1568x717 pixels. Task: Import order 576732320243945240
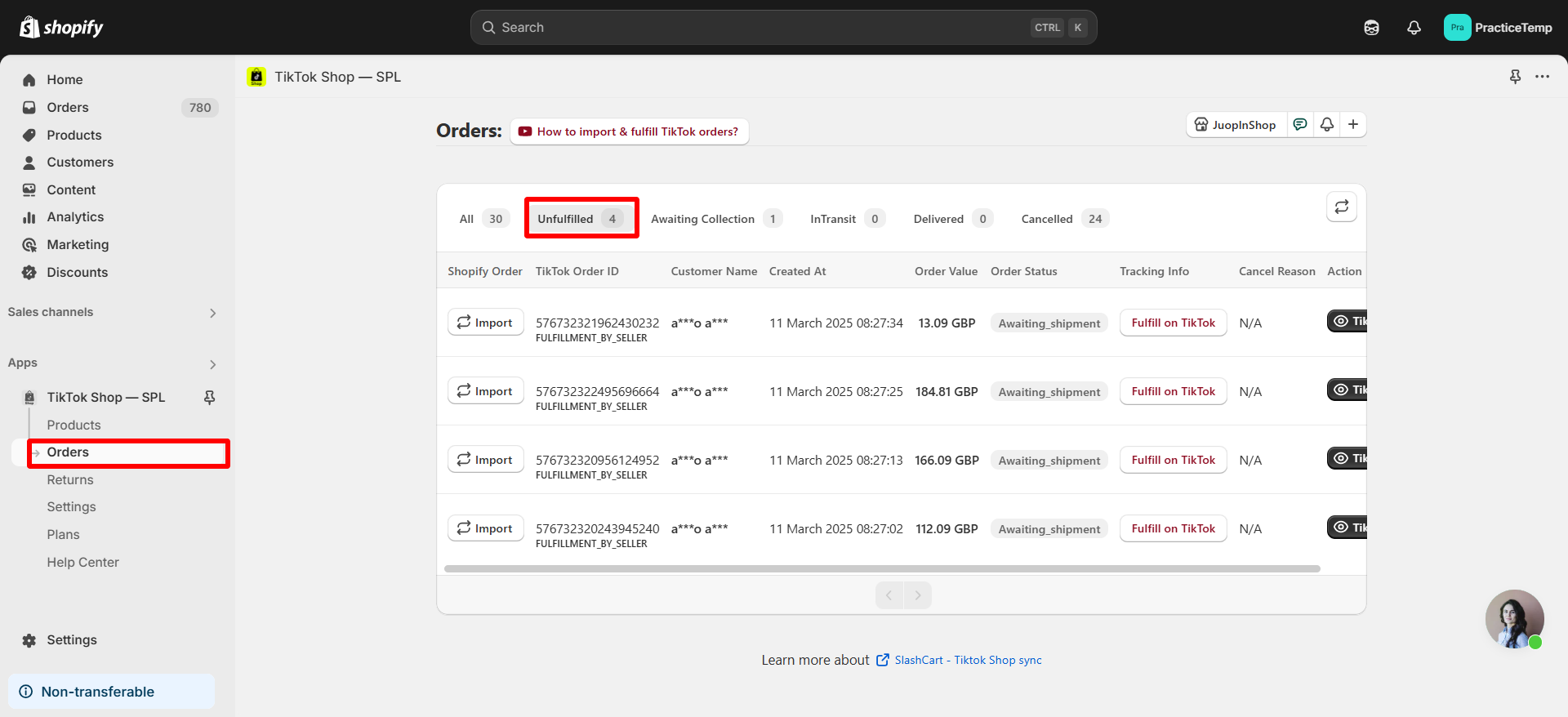[x=485, y=528]
